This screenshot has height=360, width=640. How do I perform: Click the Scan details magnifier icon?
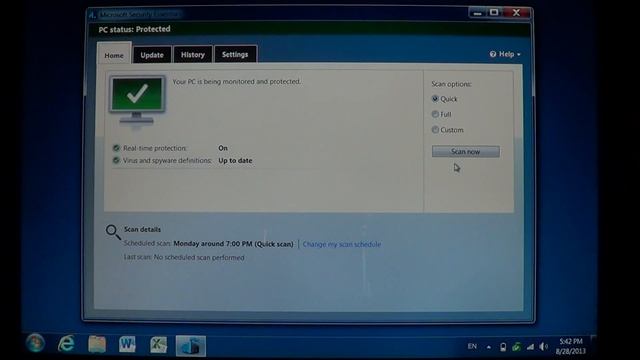click(113, 232)
